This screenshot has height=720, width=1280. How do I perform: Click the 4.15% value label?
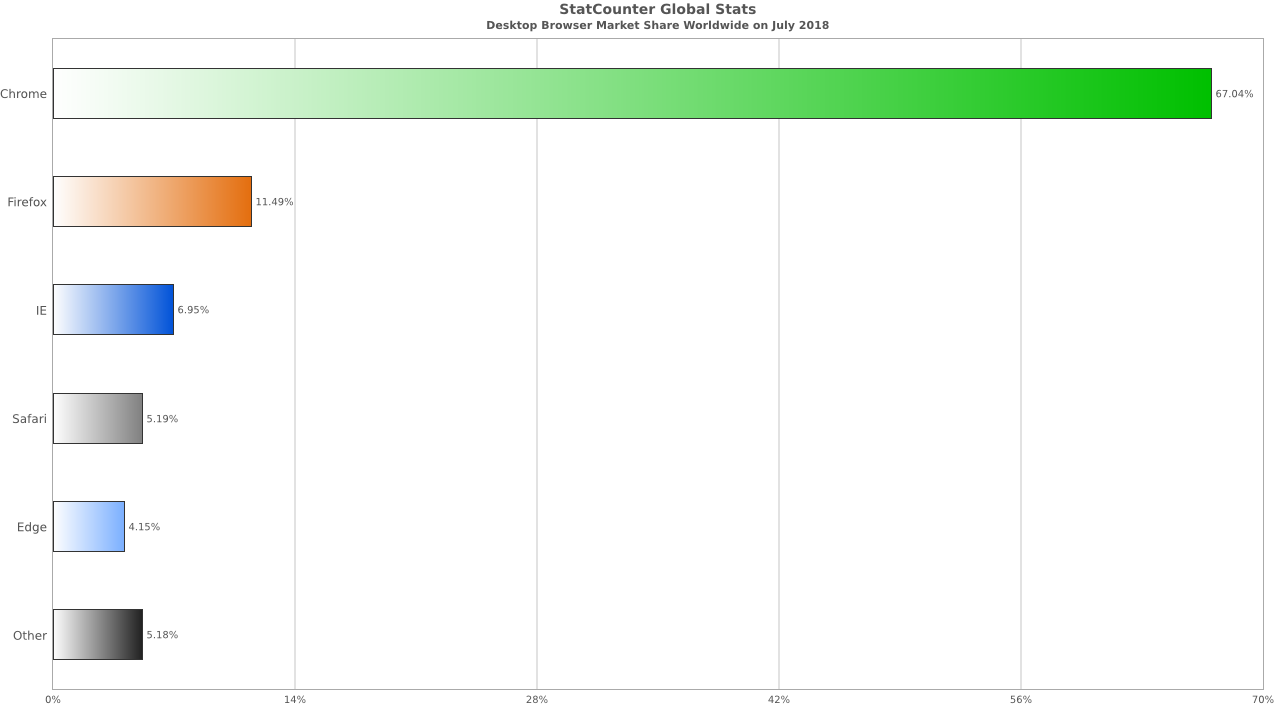click(x=144, y=527)
